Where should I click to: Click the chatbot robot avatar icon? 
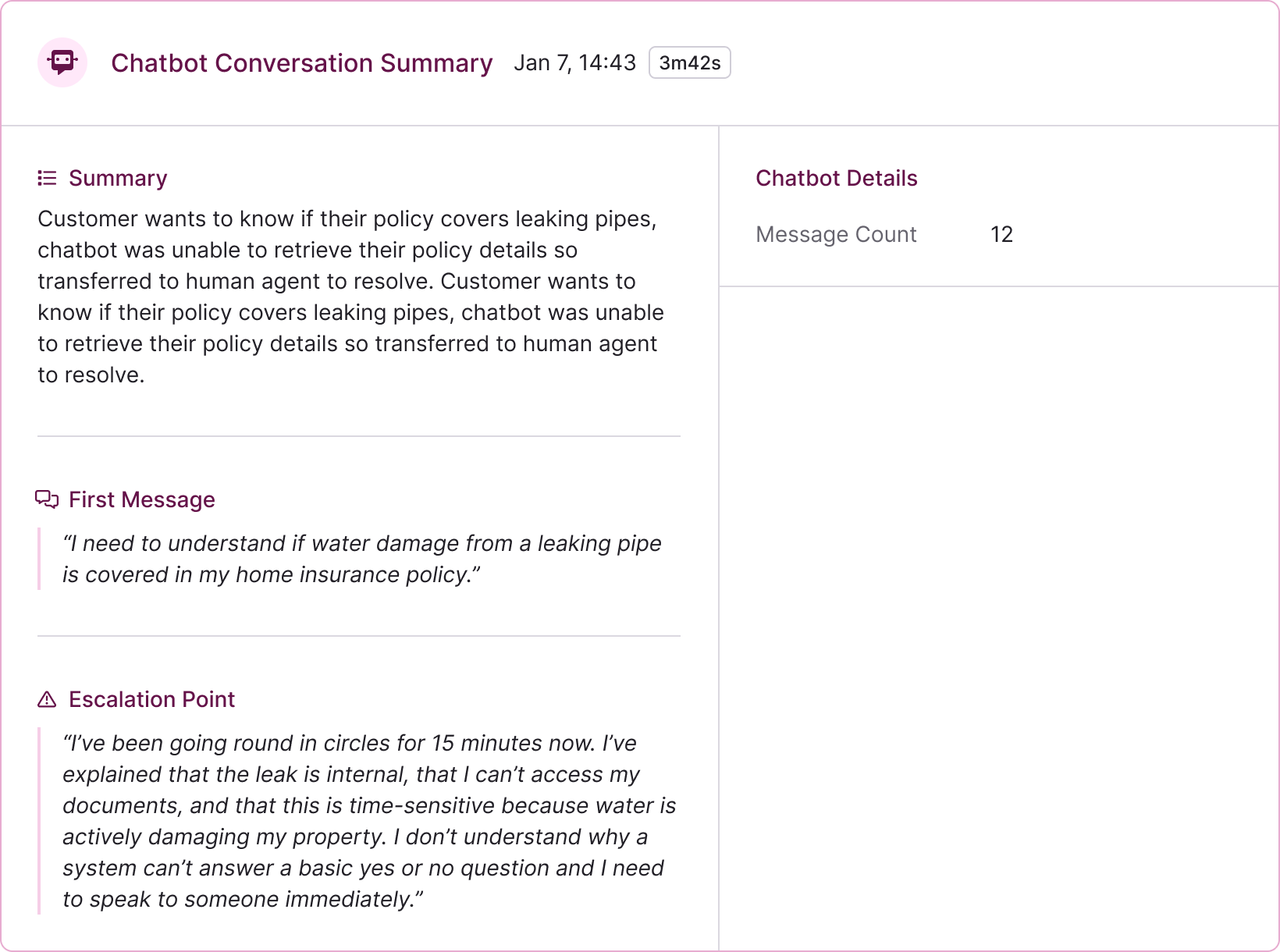(x=62, y=62)
